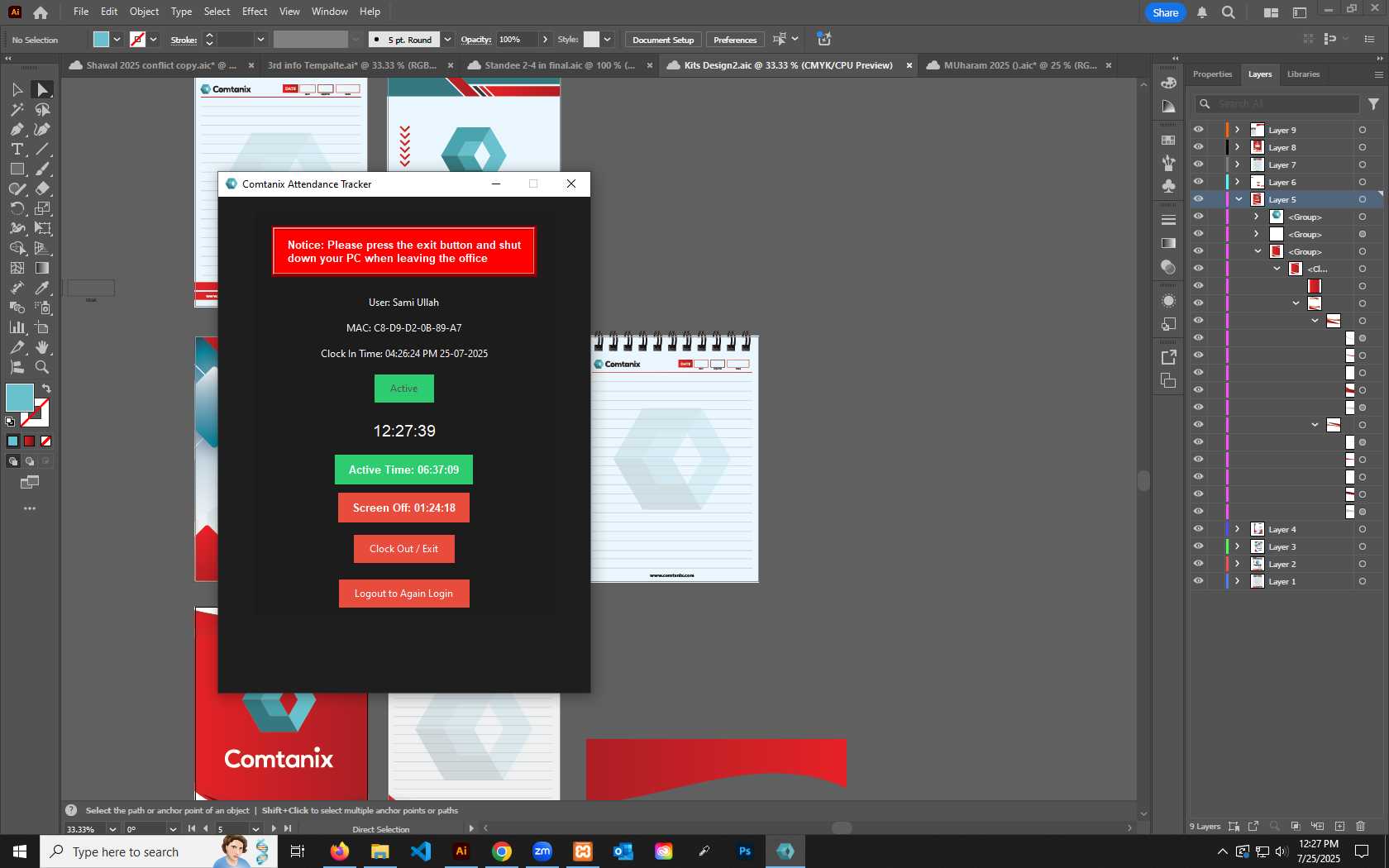The image size is (1389, 868).
Task: Click Clock Out / Exit button
Action: coord(403,549)
